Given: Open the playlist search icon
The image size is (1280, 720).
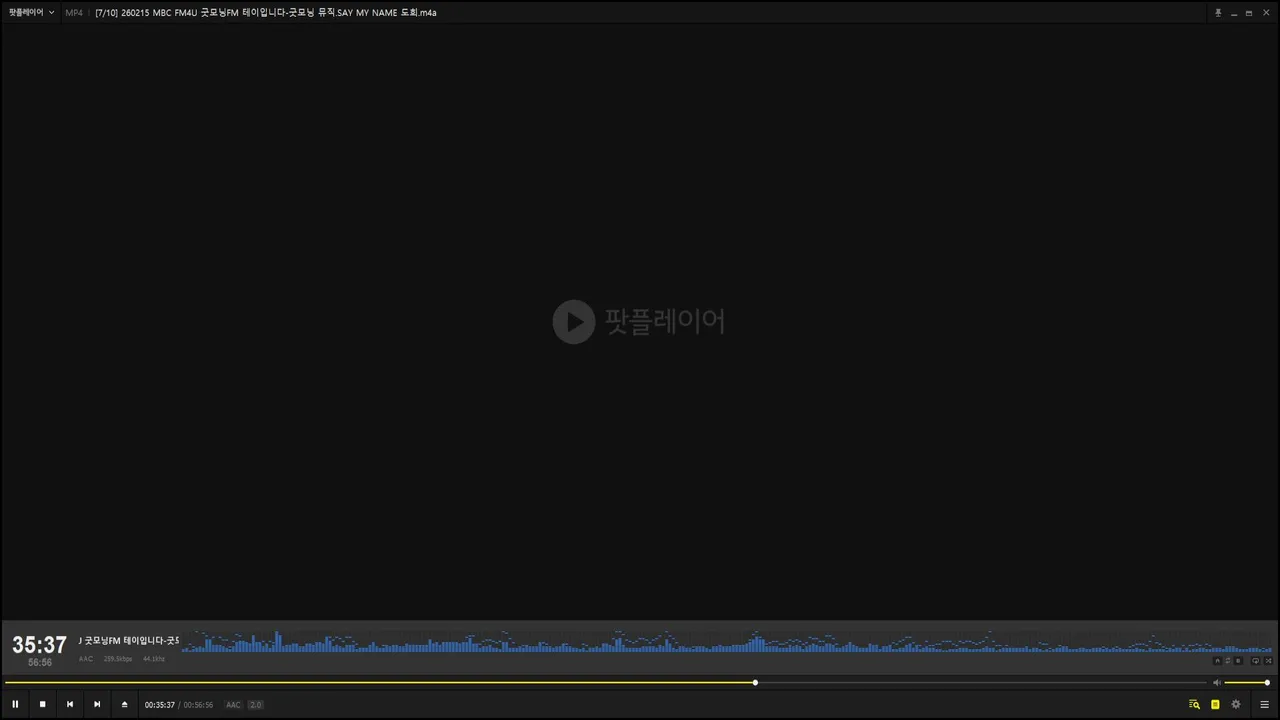Looking at the screenshot, I should click(x=1194, y=704).
